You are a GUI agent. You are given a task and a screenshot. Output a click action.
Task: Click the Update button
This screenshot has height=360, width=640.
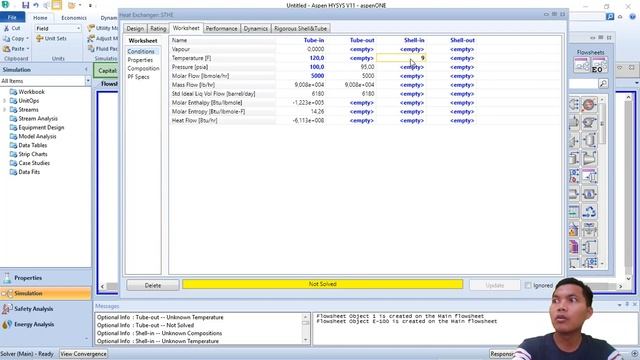click(x=495, y=285)
